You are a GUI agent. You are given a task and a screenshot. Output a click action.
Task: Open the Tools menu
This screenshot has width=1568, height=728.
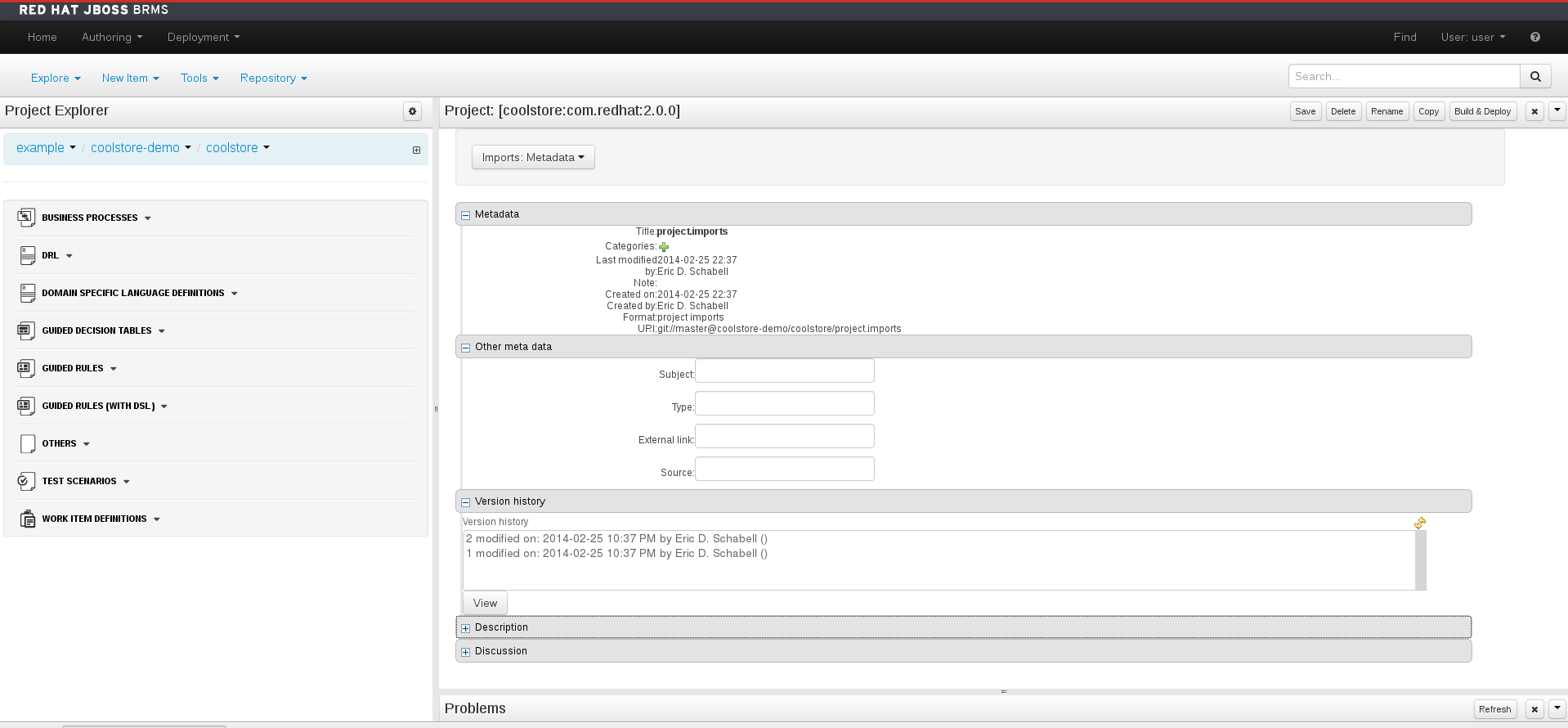point(199,78)
